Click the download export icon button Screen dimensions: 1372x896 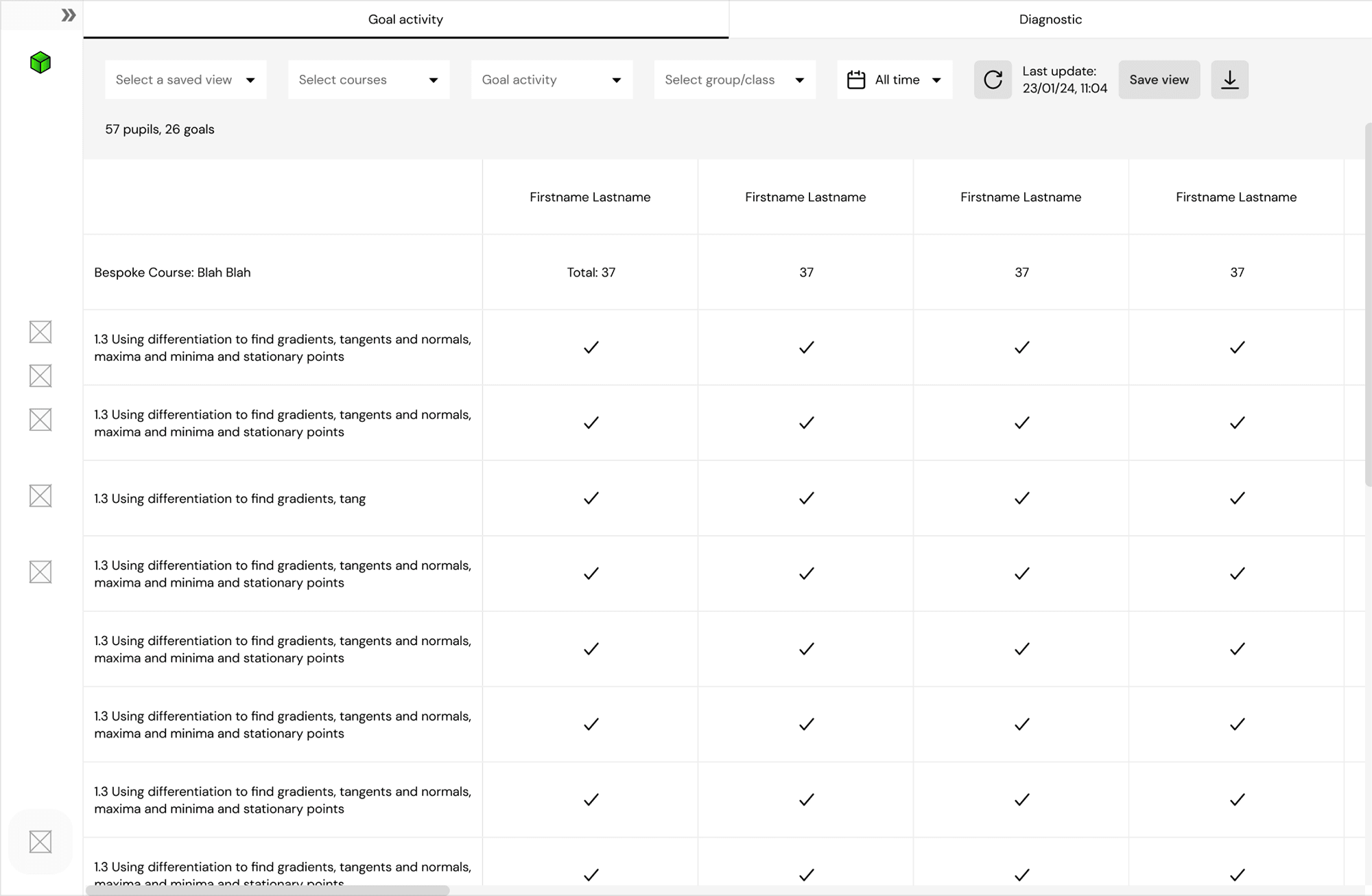click(x=1229, y=80)
